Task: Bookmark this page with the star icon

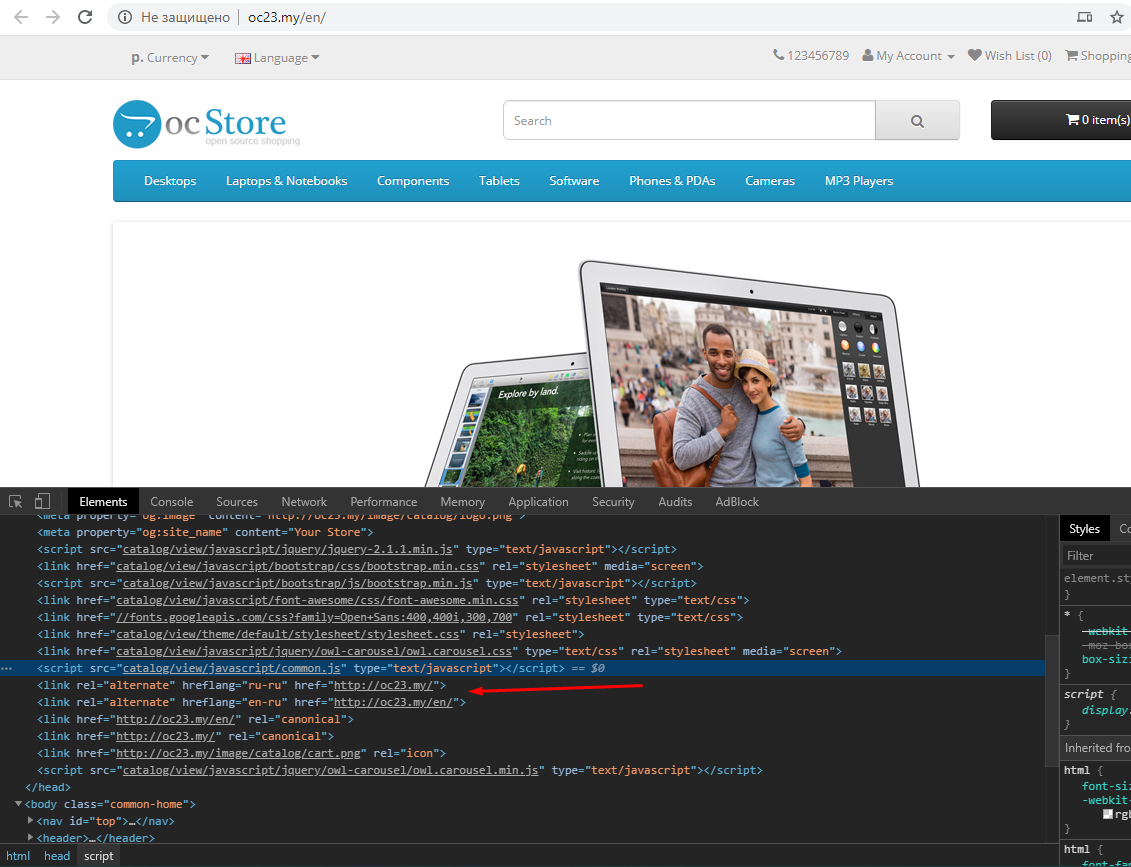Action: coord(1117,17)
